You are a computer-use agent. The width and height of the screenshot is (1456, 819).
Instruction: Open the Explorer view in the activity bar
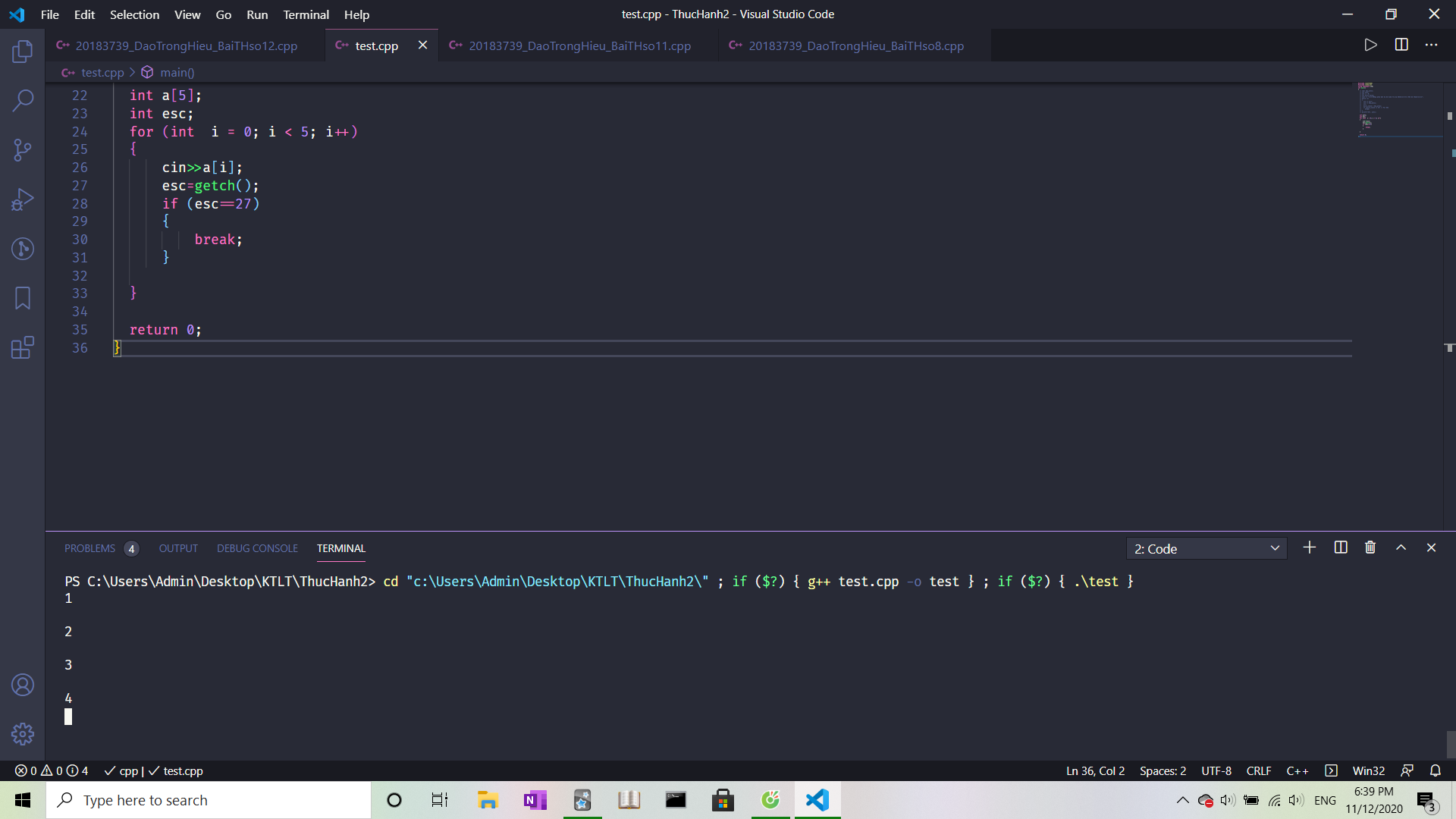pos(23,52)
